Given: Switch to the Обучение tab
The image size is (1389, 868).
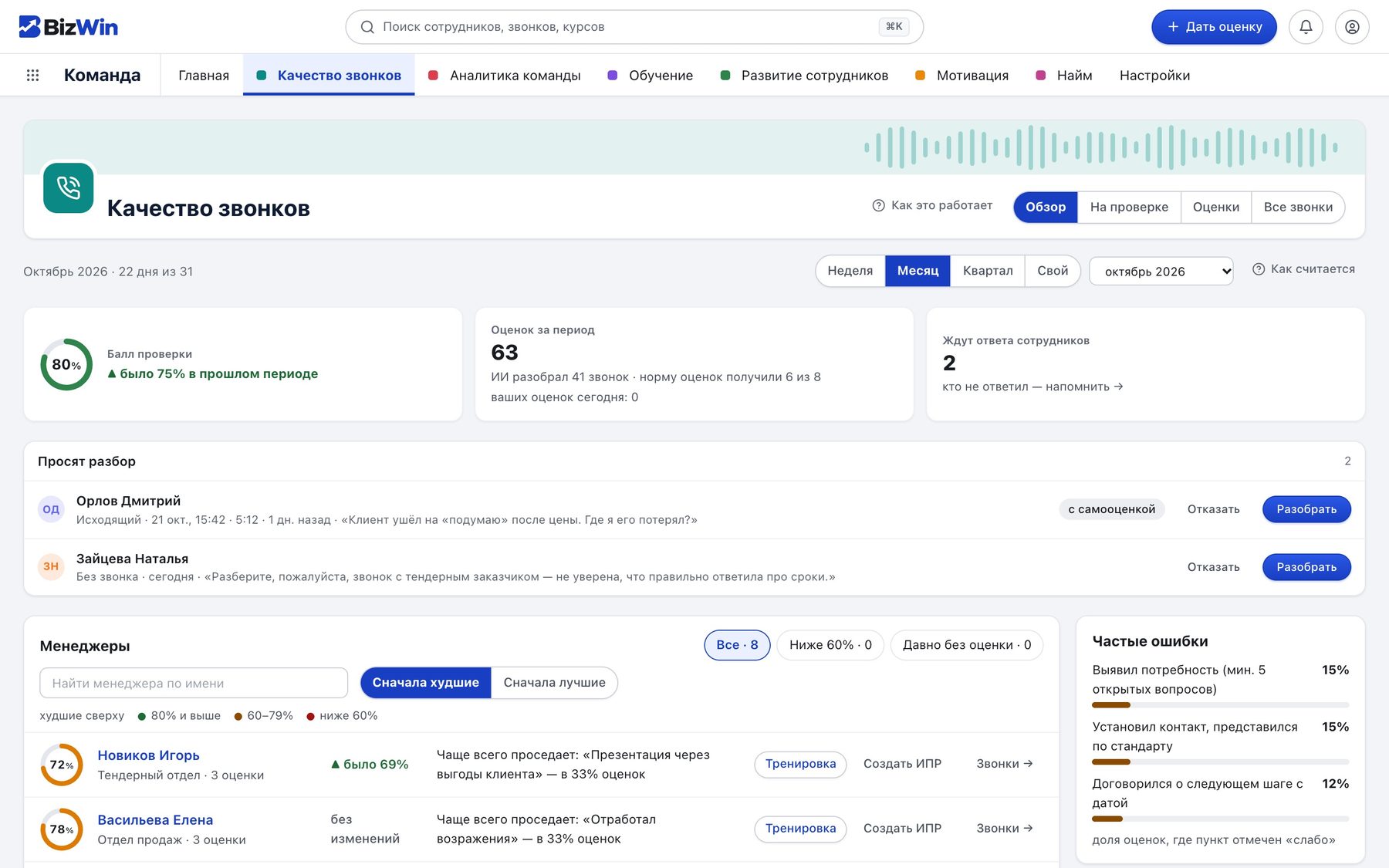Looking at the screenshot, I should (651, 76).
